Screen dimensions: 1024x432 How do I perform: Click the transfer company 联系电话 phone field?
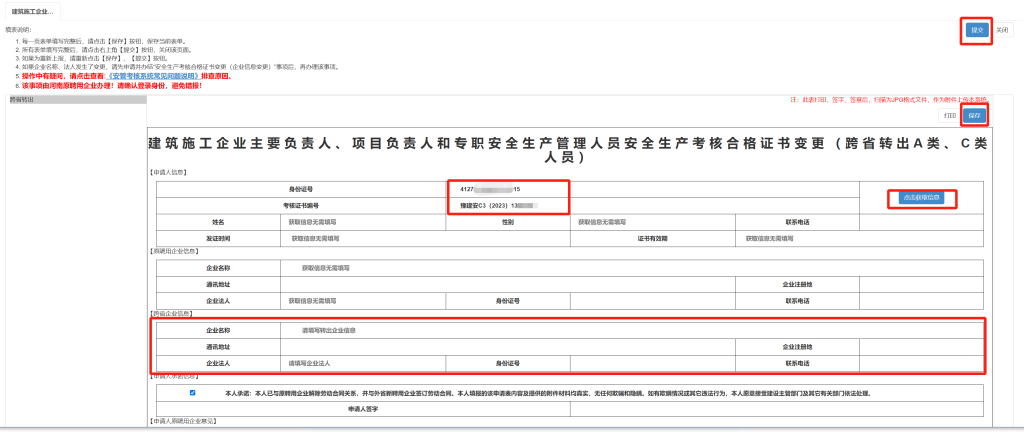click(920, 362)
